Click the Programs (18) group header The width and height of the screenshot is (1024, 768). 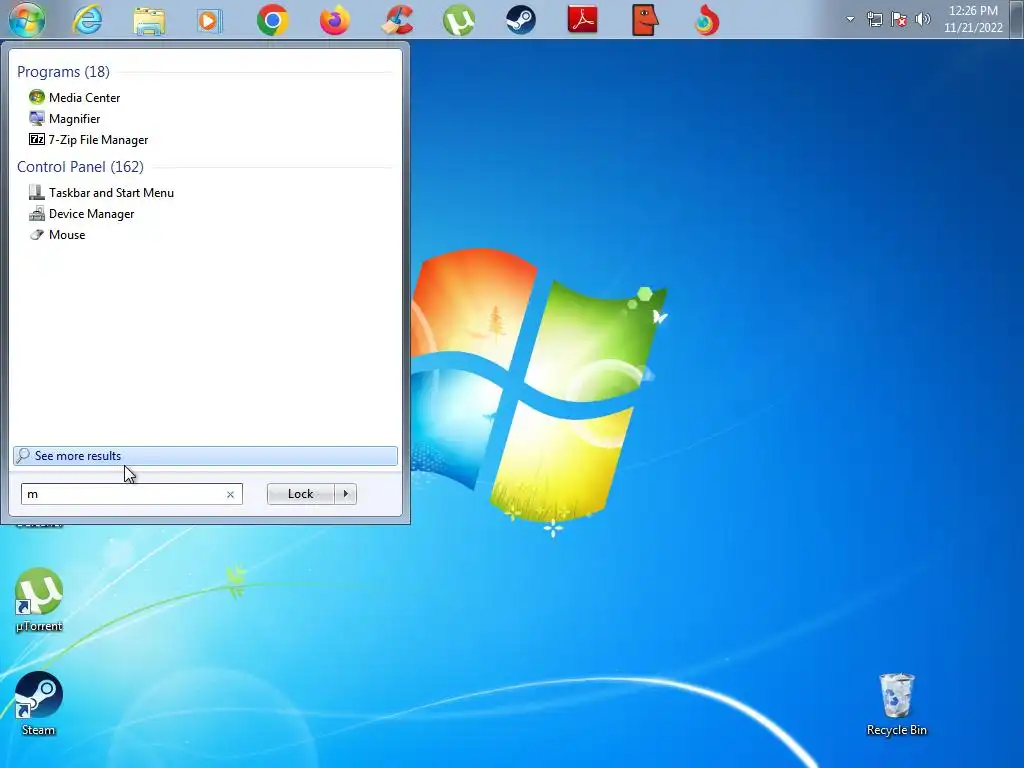point(63,72)
